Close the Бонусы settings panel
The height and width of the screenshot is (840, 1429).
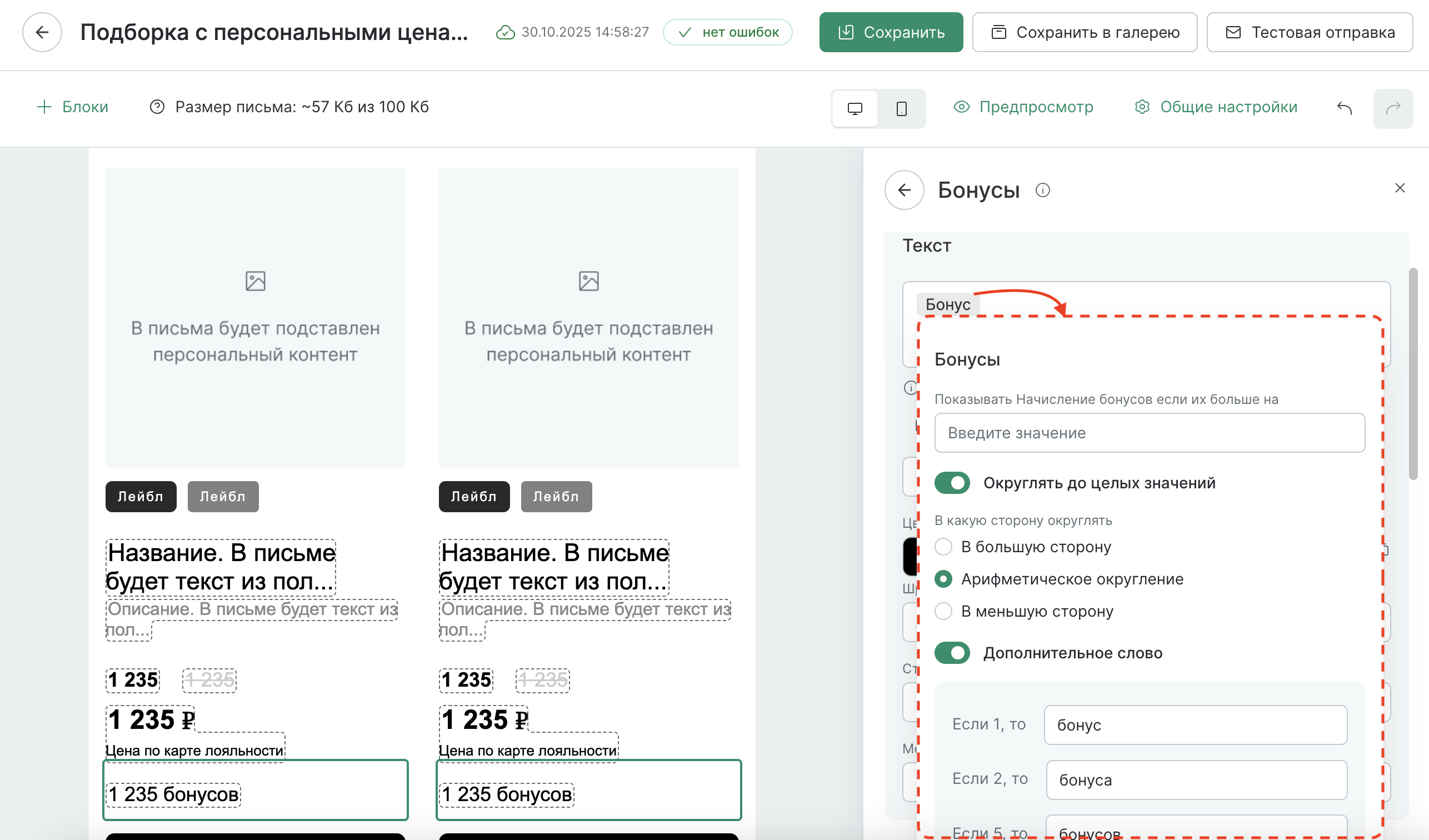1400,188
